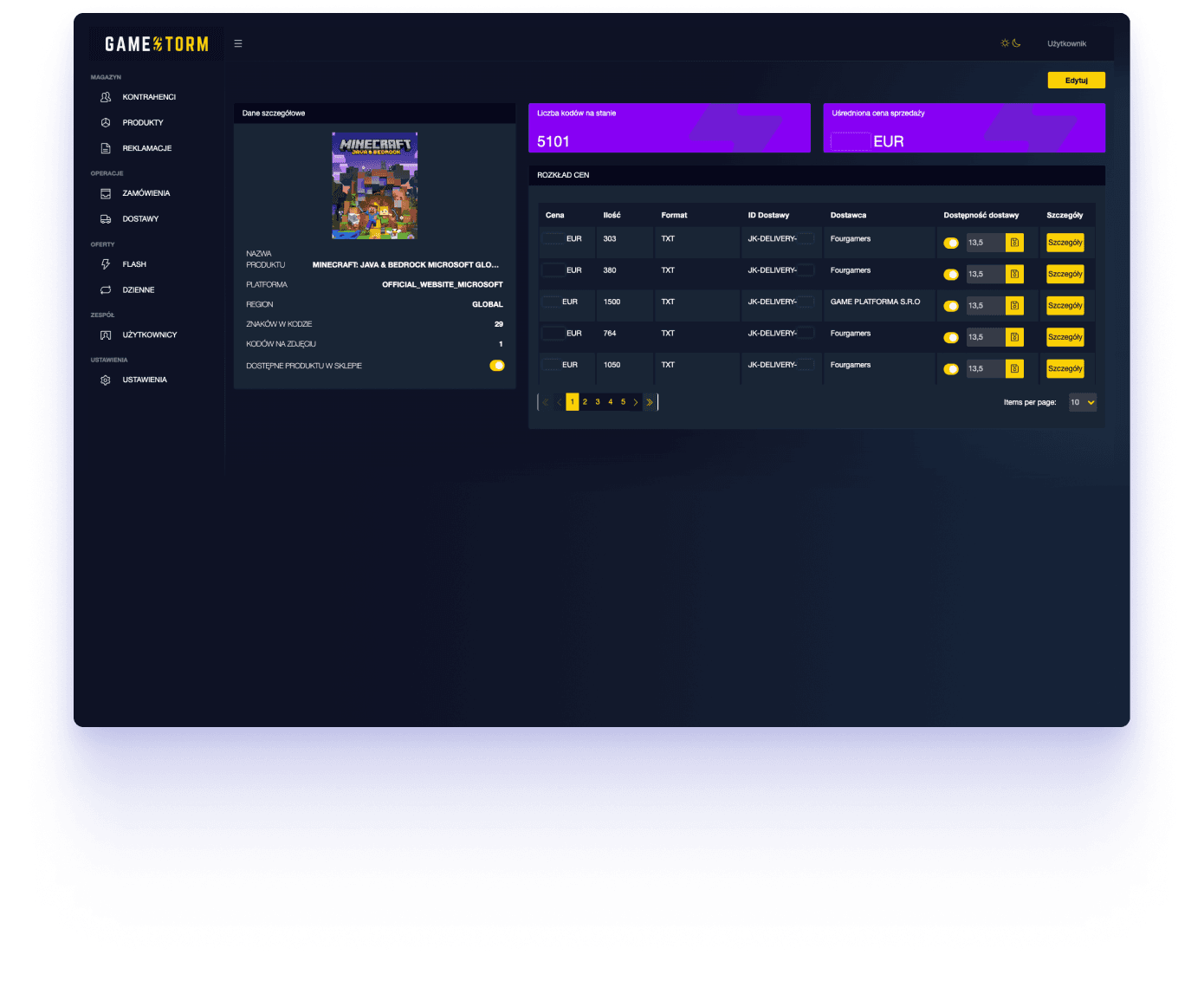Open the Items per page dropdown
Image resolution: width=1204 pixels, height=981 pixels.
1082,402
